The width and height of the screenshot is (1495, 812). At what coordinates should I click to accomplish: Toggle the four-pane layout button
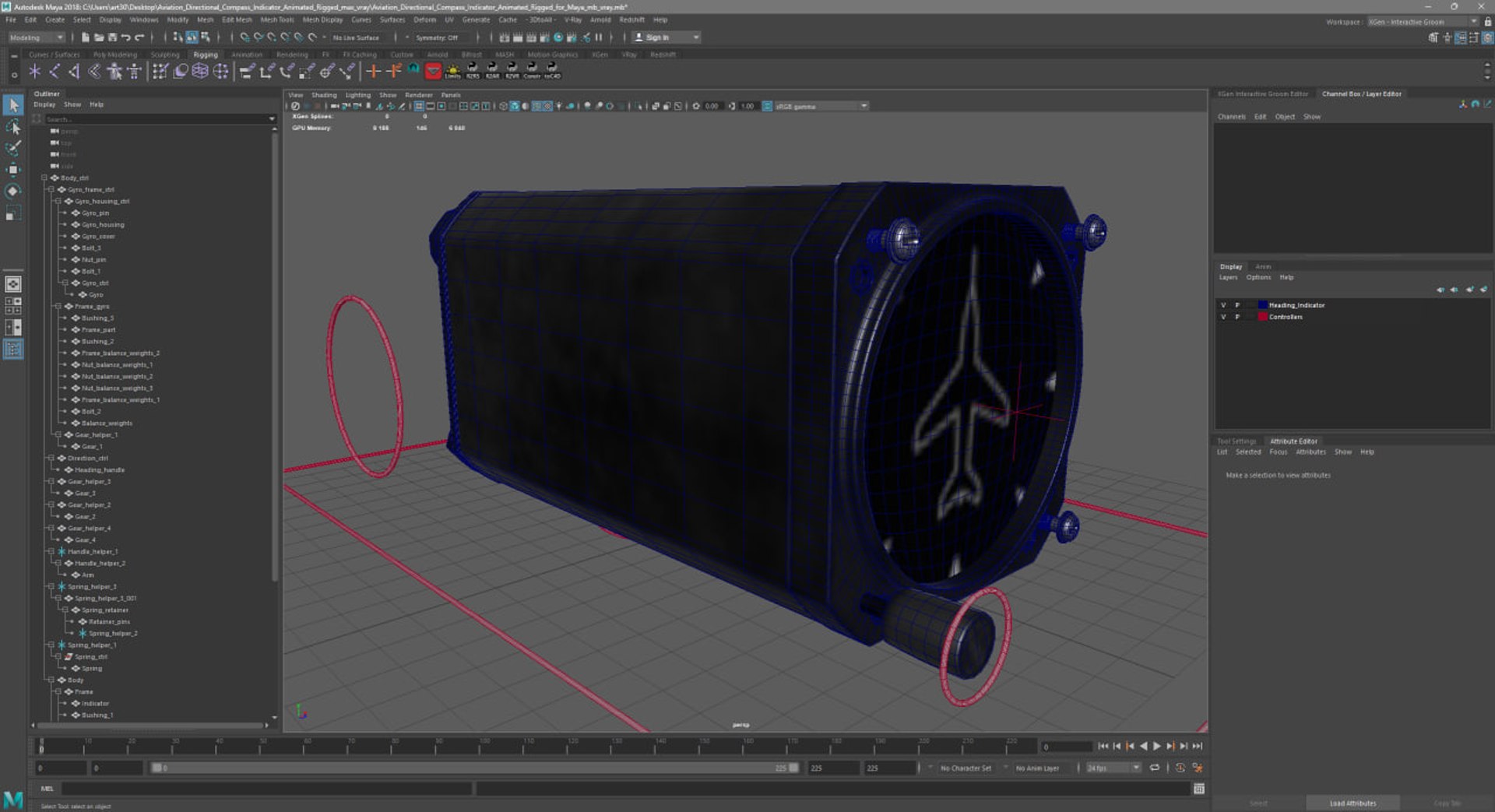[13, 306]
